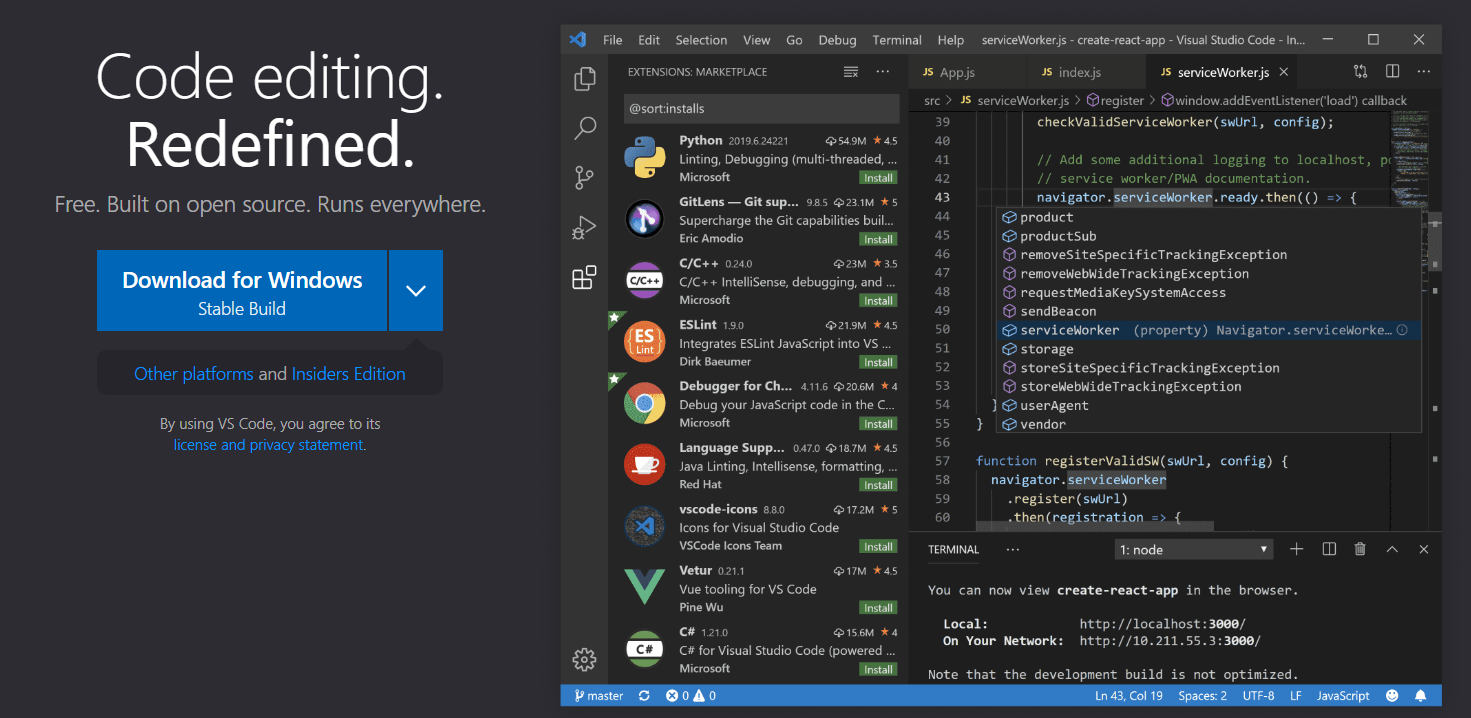This screenshot has height=718, width=1471.
Task: Open the Edit menu
Action: coord(649,40)
